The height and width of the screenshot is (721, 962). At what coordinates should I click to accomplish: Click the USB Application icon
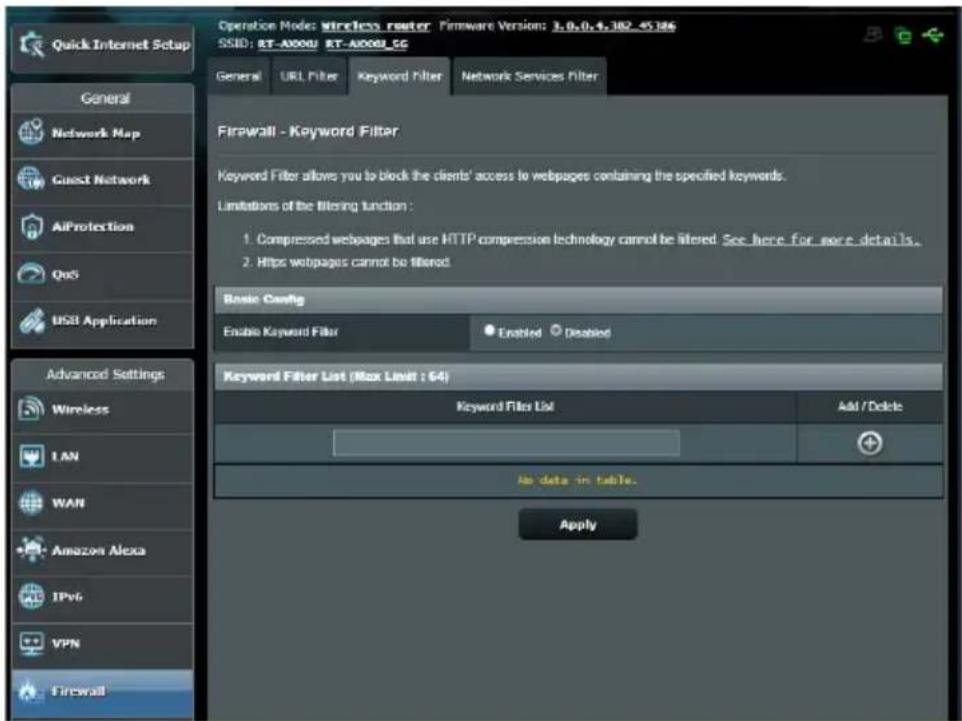tap(31, 320)
